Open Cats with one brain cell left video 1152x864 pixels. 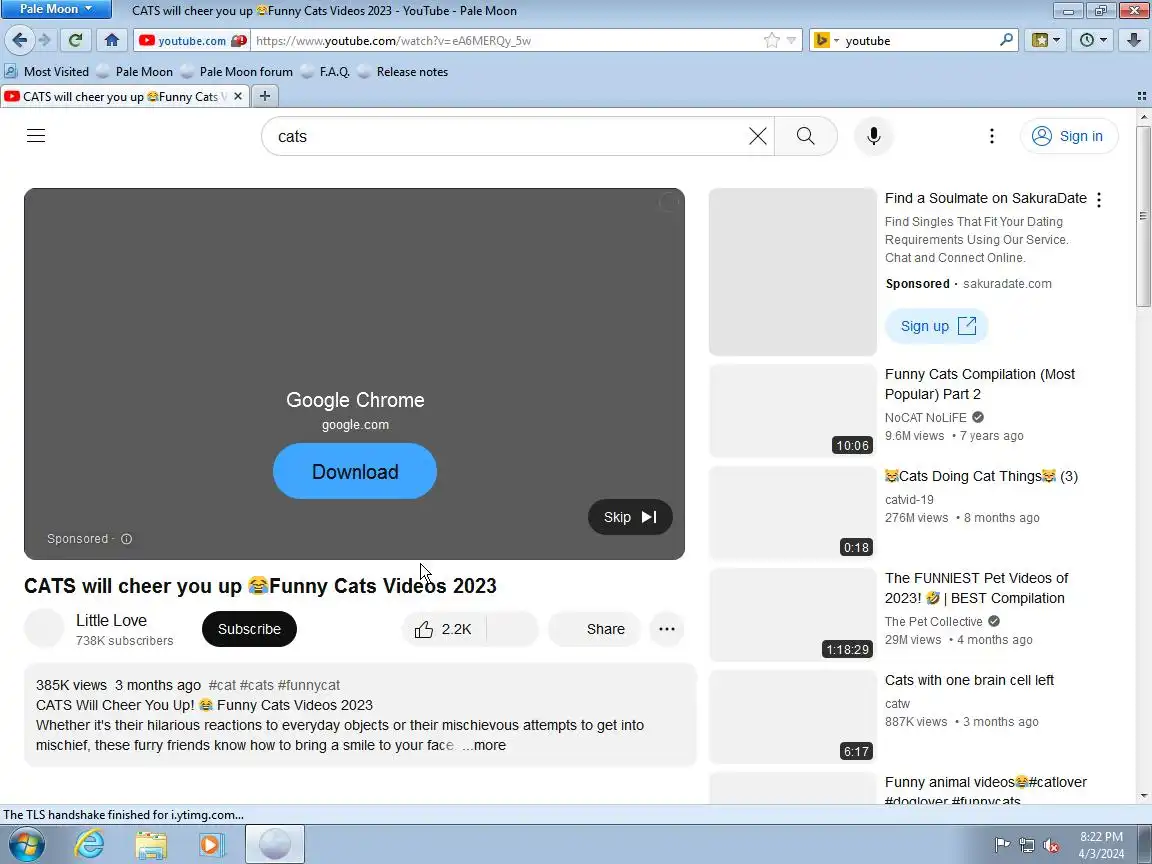[969, 680]
